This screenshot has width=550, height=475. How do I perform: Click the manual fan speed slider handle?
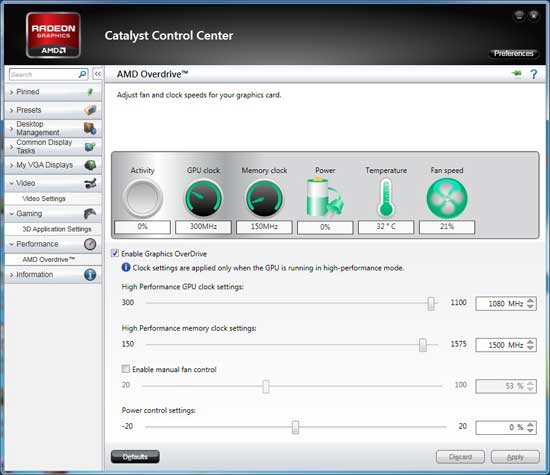[x=266, y=386]
